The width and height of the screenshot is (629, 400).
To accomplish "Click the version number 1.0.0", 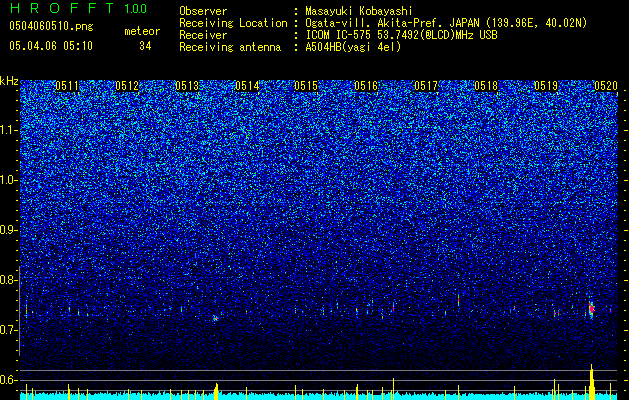I will coord(136,8).
